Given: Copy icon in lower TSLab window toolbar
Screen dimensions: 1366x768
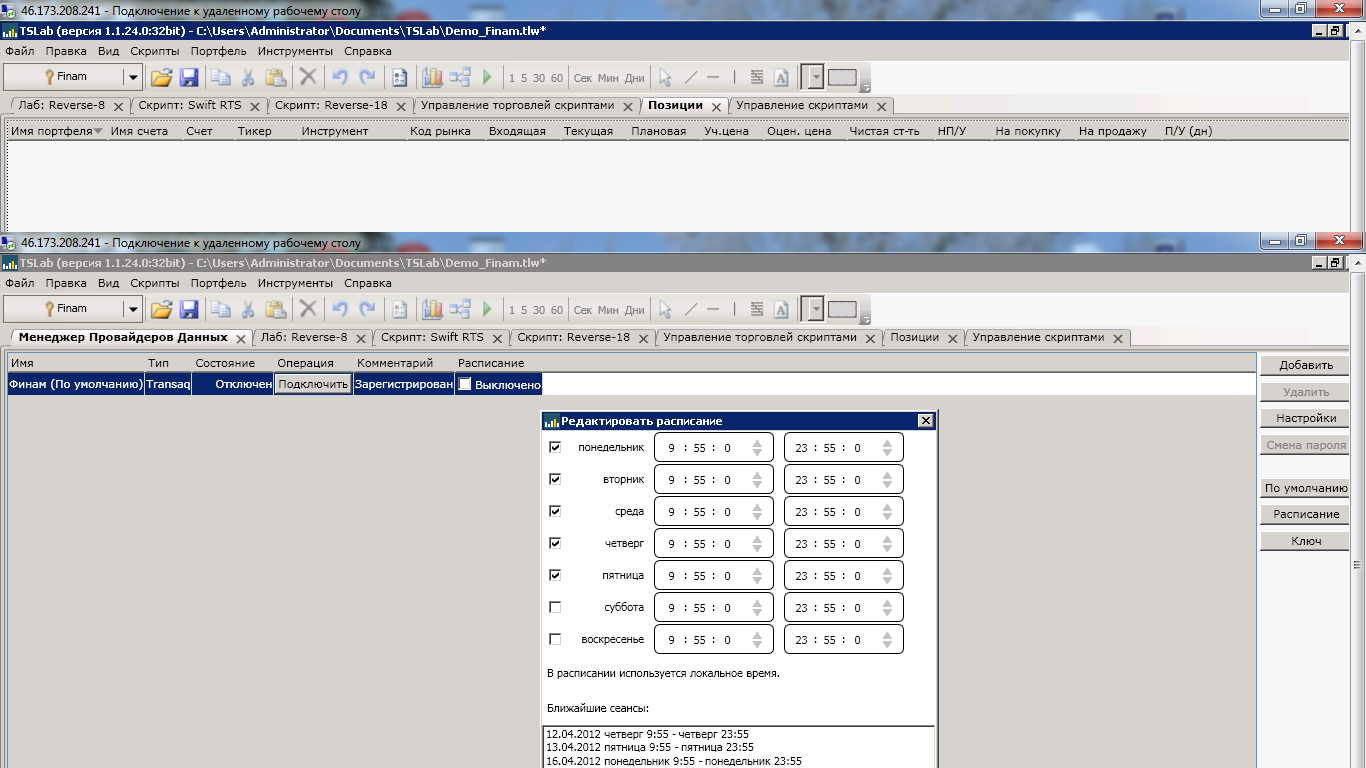Looking at the screenshot, I should click(220, 309).
